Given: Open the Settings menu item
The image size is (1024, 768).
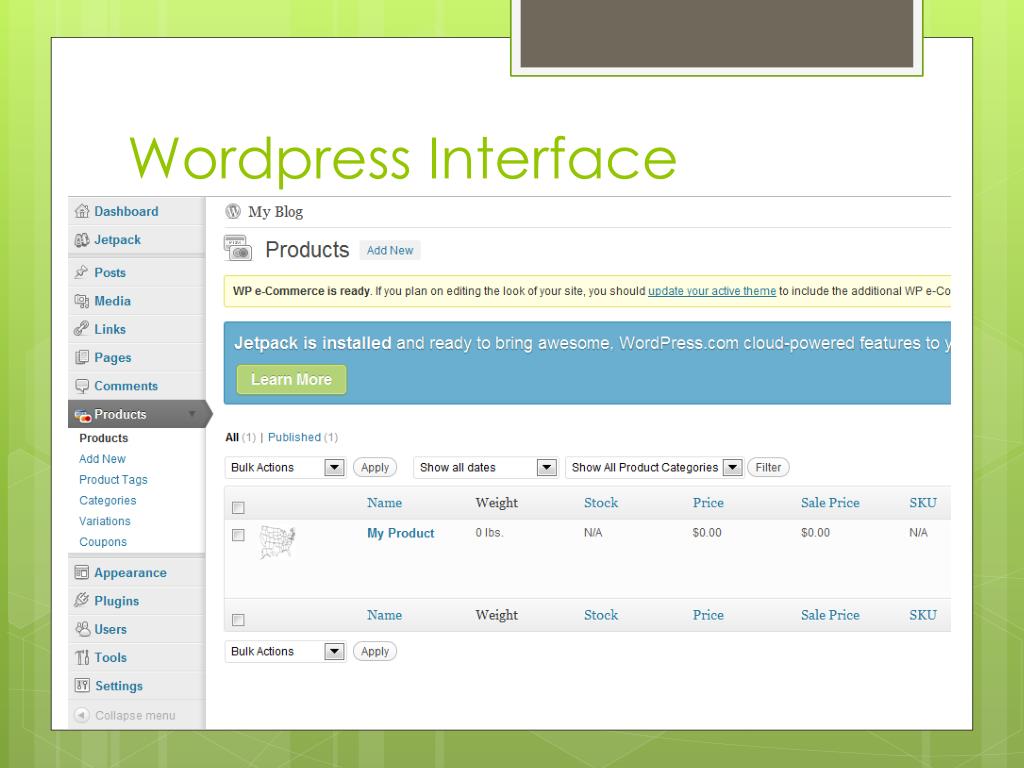Looking at the screenshot, I should [x=119, y=686].
